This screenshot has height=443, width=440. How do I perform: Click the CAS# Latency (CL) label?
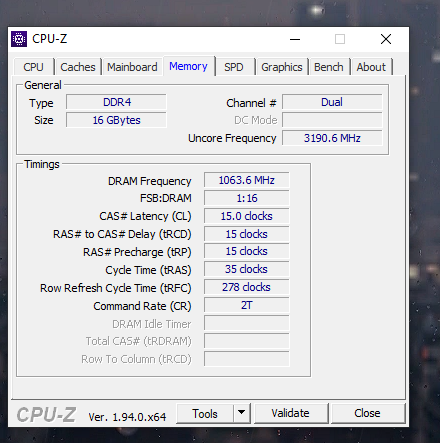coord(145,217)
